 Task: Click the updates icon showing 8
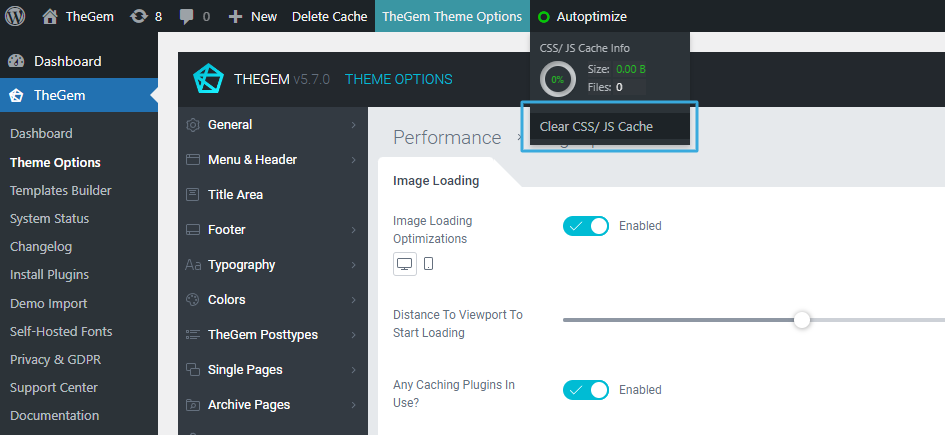pyautogui.click(x=138, y=16)
